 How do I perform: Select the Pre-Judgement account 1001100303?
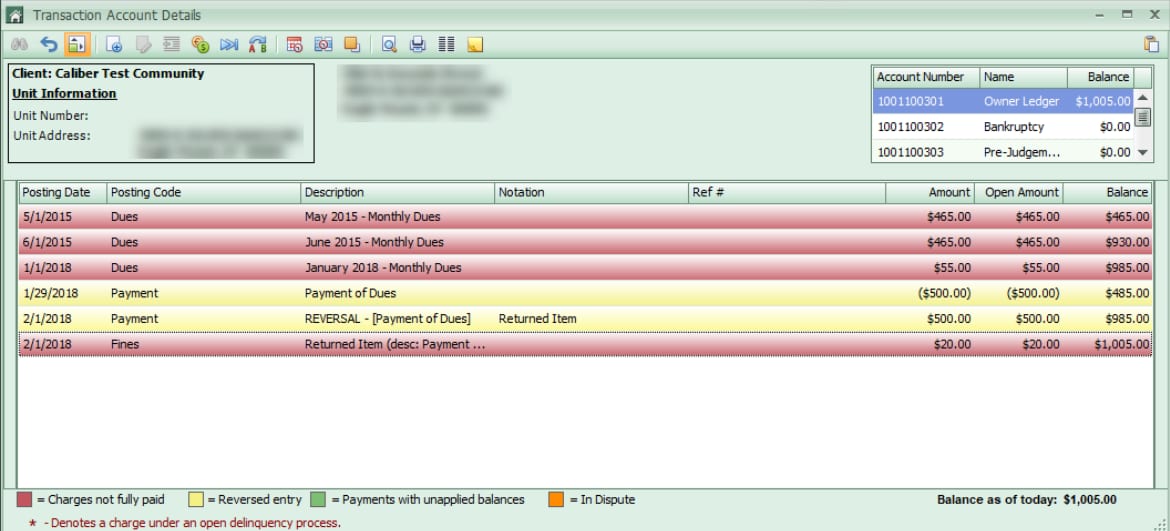tap(1003, 152)
